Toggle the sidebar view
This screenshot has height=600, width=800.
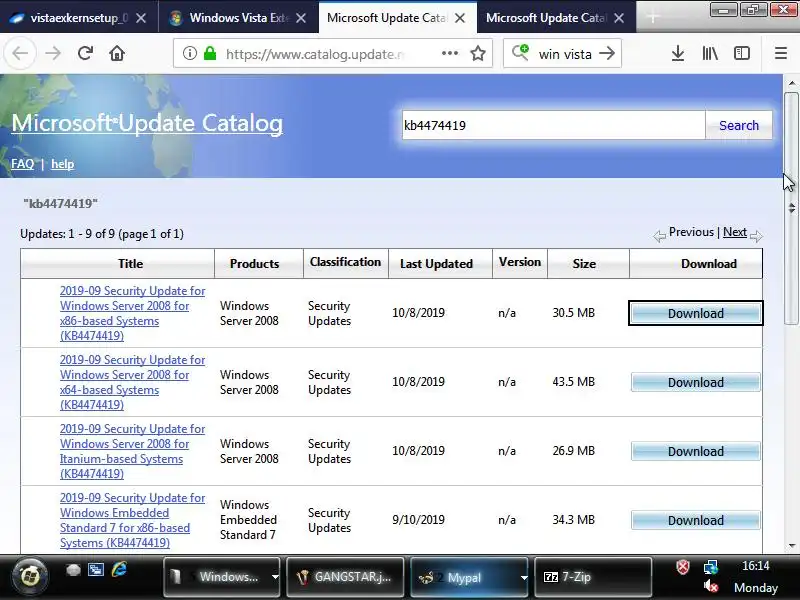click(x=741, y=53)
